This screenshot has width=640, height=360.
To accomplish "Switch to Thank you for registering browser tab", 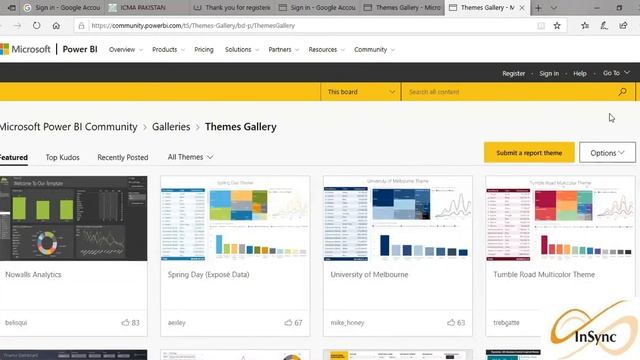I will [x=232, y=8].
